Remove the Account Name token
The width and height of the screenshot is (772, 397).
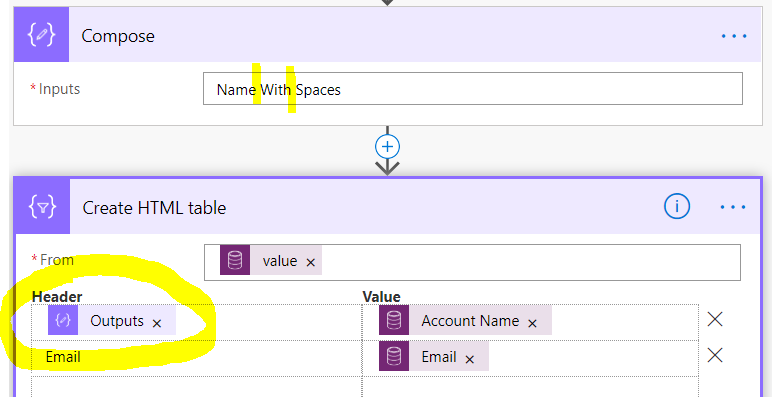point(532,323)
